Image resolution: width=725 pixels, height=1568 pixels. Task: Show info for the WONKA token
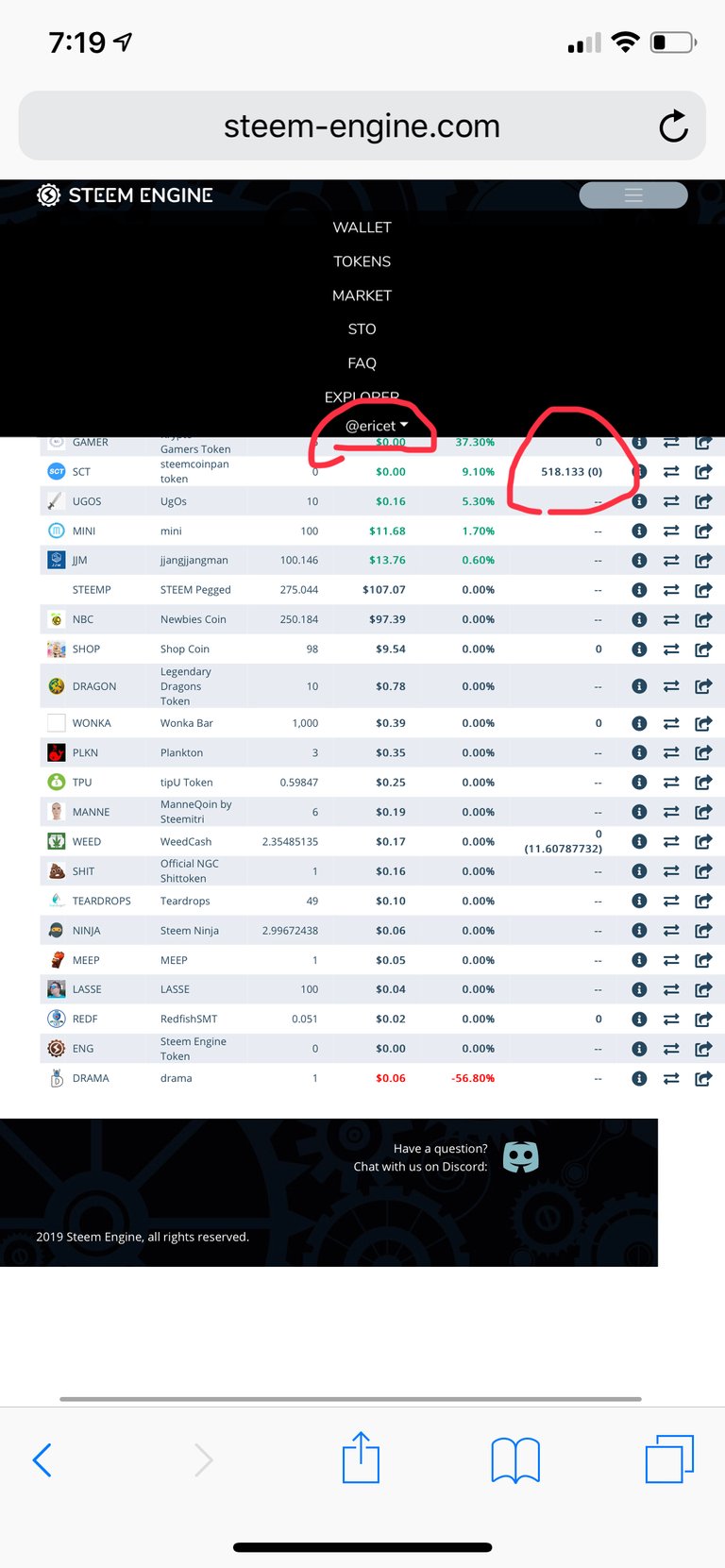click(639, 723)
